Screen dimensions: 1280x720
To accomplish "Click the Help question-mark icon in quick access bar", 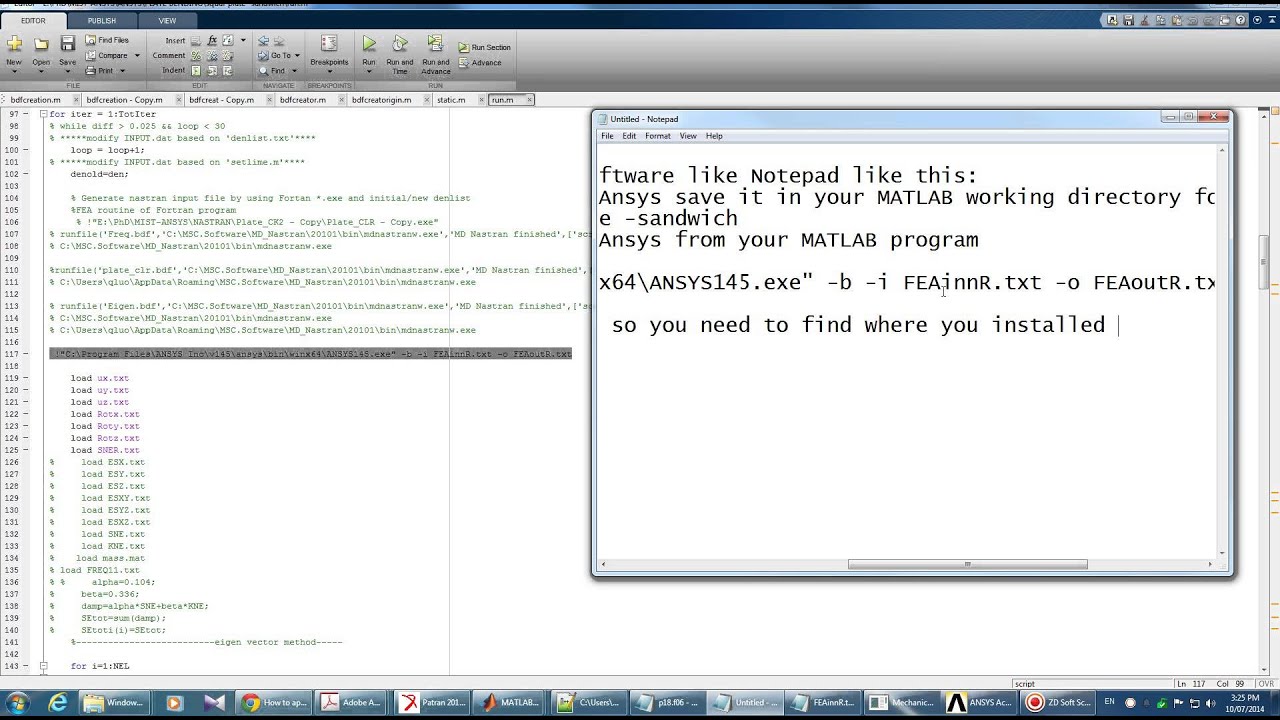I will point(1240,20).
